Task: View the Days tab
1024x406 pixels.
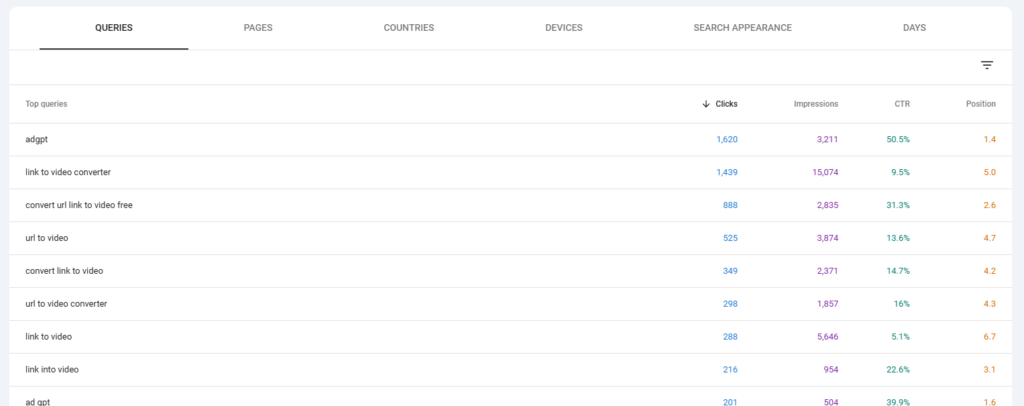Action: 914,27
